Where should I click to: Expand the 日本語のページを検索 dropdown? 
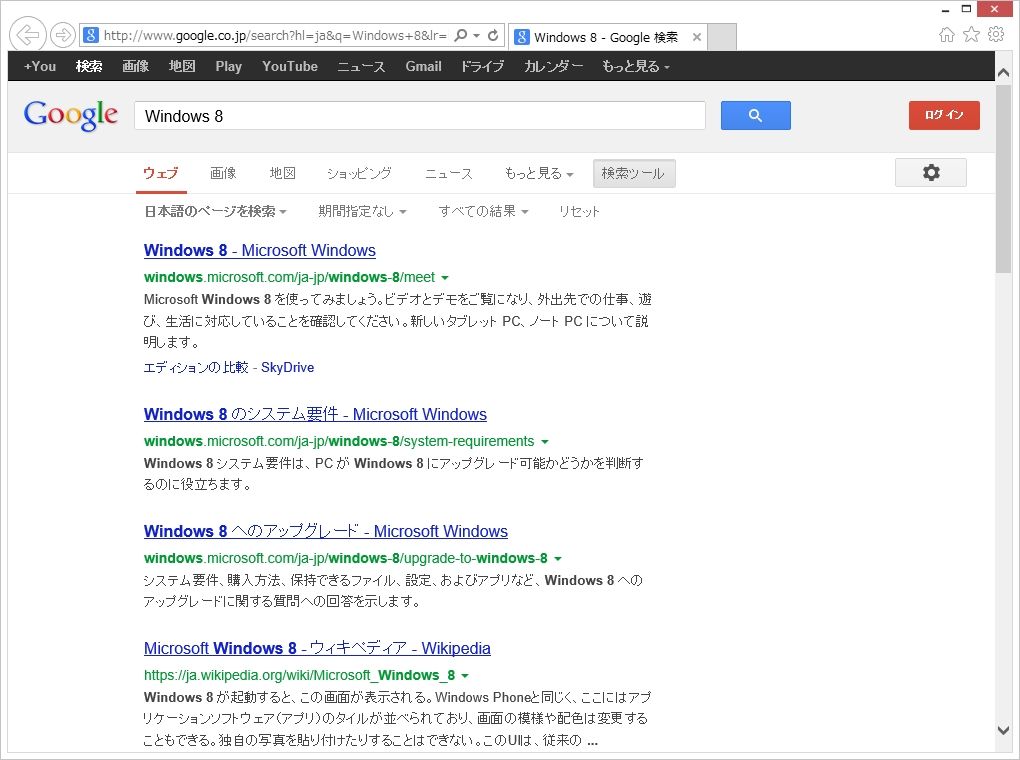pos(215,211)
